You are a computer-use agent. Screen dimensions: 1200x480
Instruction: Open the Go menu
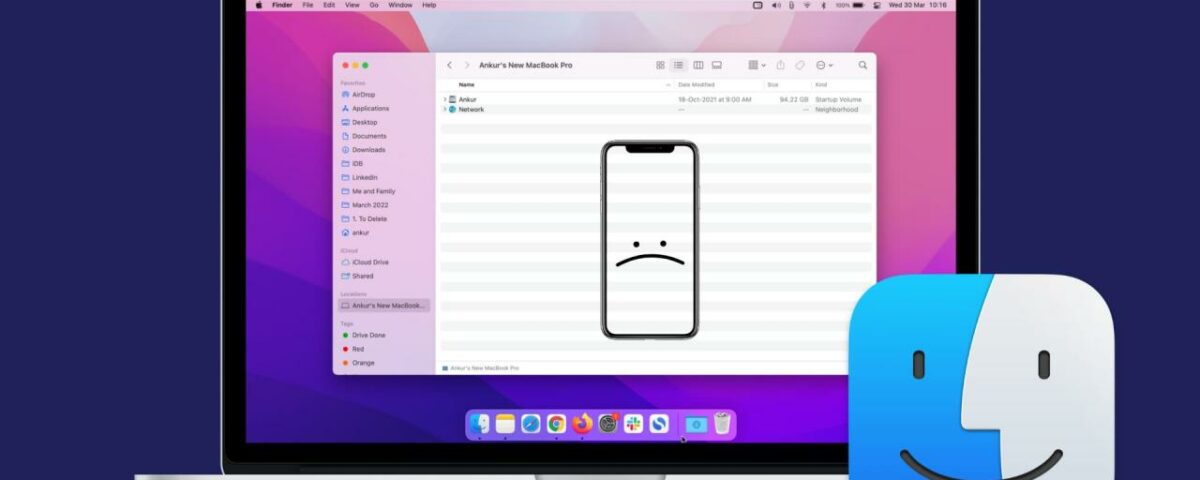click(373, 5)
